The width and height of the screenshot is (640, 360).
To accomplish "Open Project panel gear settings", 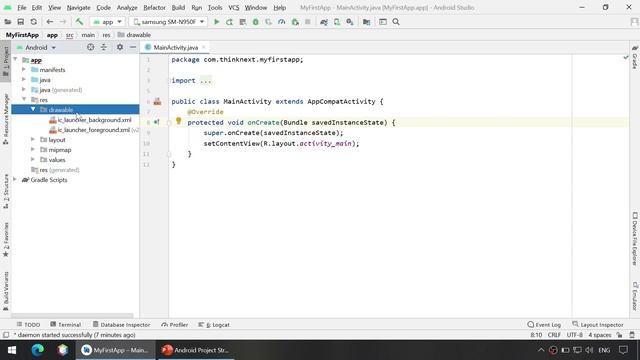I will [x=120, y=47].
